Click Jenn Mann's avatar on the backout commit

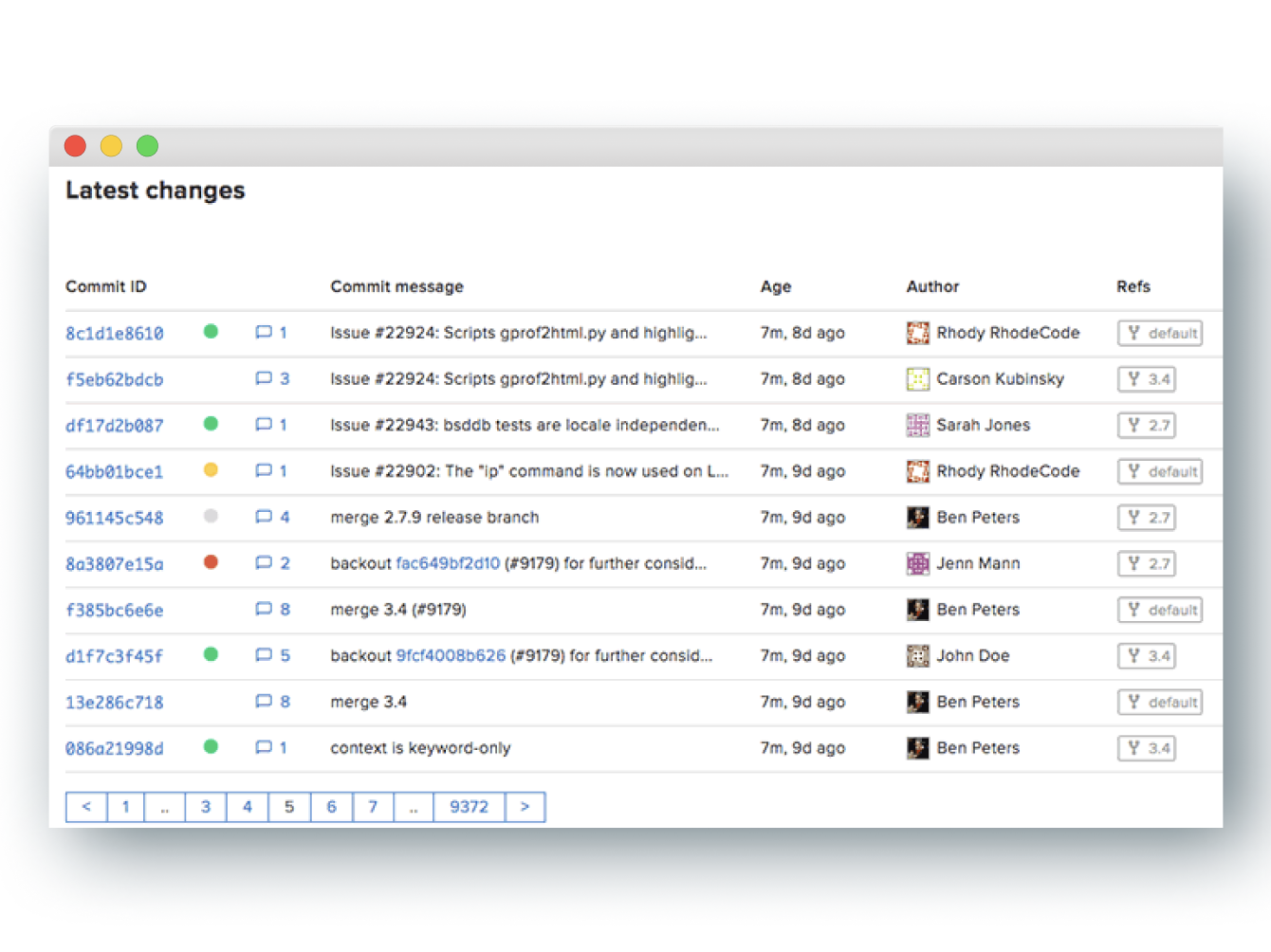point(917,563)
